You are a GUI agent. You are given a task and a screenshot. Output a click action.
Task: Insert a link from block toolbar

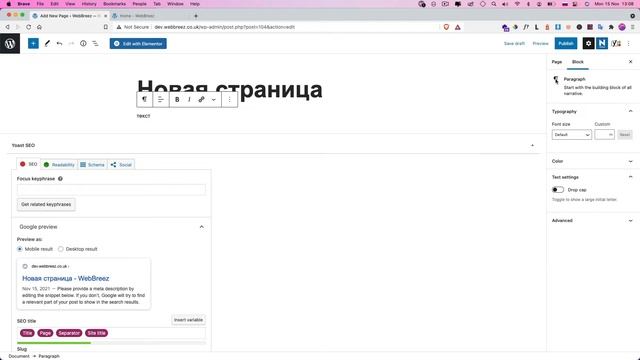pos(201,99)
